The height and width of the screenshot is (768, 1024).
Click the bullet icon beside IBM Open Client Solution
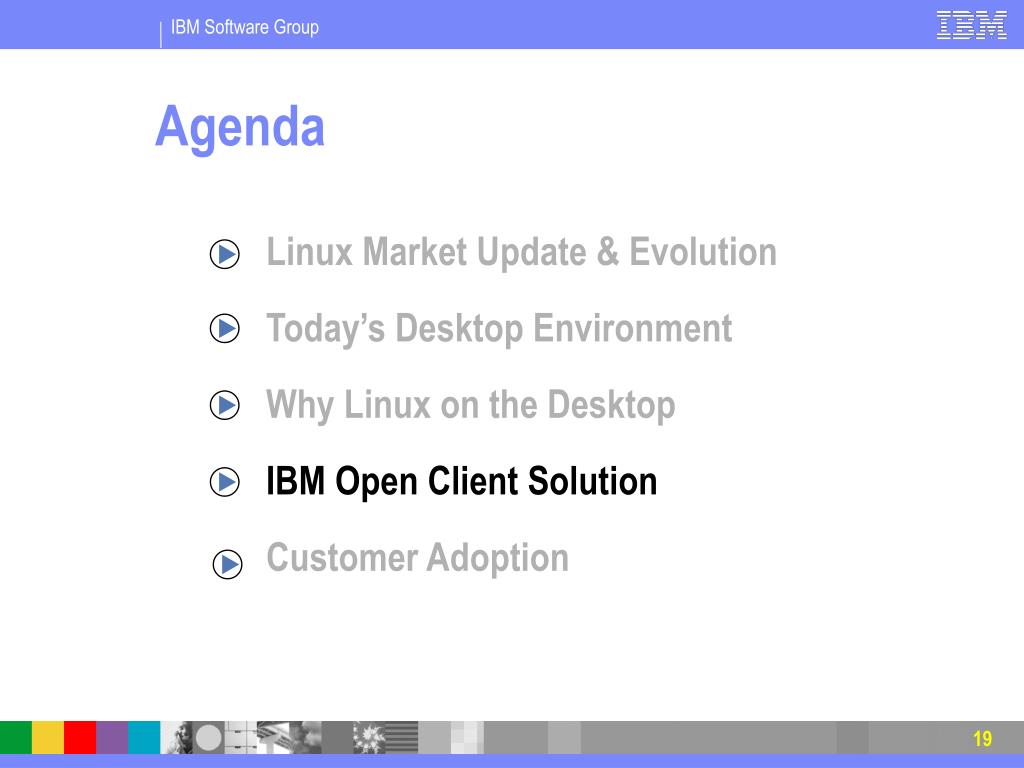click(225, 482)
